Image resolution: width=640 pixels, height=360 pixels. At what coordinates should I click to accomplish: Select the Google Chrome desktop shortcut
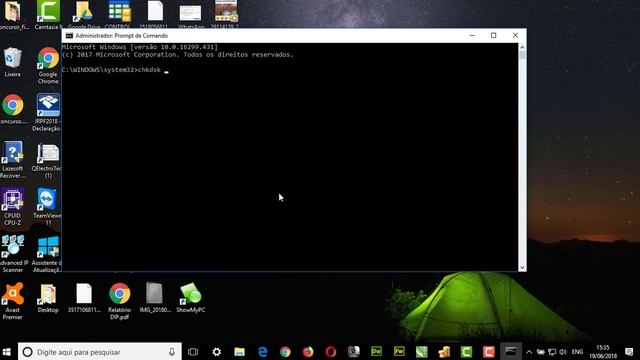tap(48, 65)
